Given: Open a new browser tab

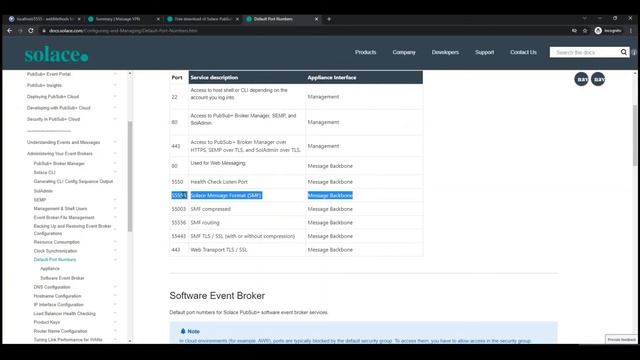Looking at the screenshot, I should (x=329, y=19).
